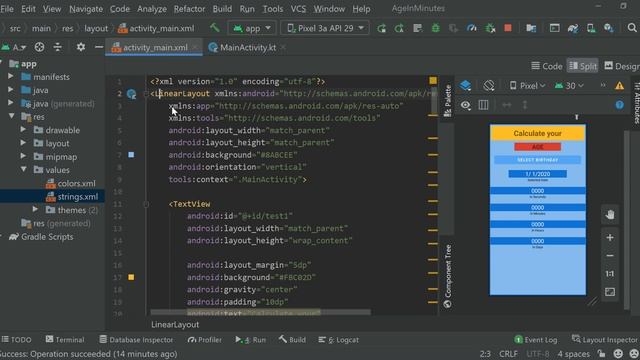Click the Apply Changes and Restart icon
Viewport: 640px width, 360px height.
click(x=400, y=28)
